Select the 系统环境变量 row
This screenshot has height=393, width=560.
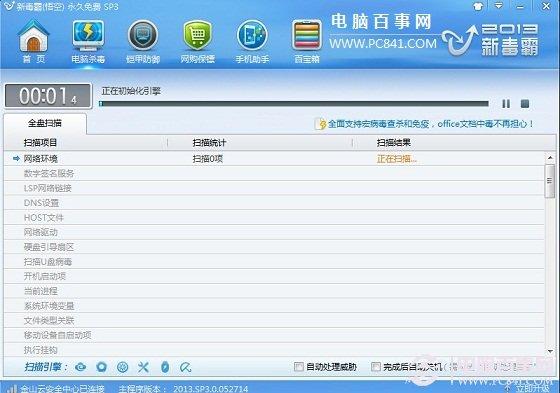[x=274, y=306]
